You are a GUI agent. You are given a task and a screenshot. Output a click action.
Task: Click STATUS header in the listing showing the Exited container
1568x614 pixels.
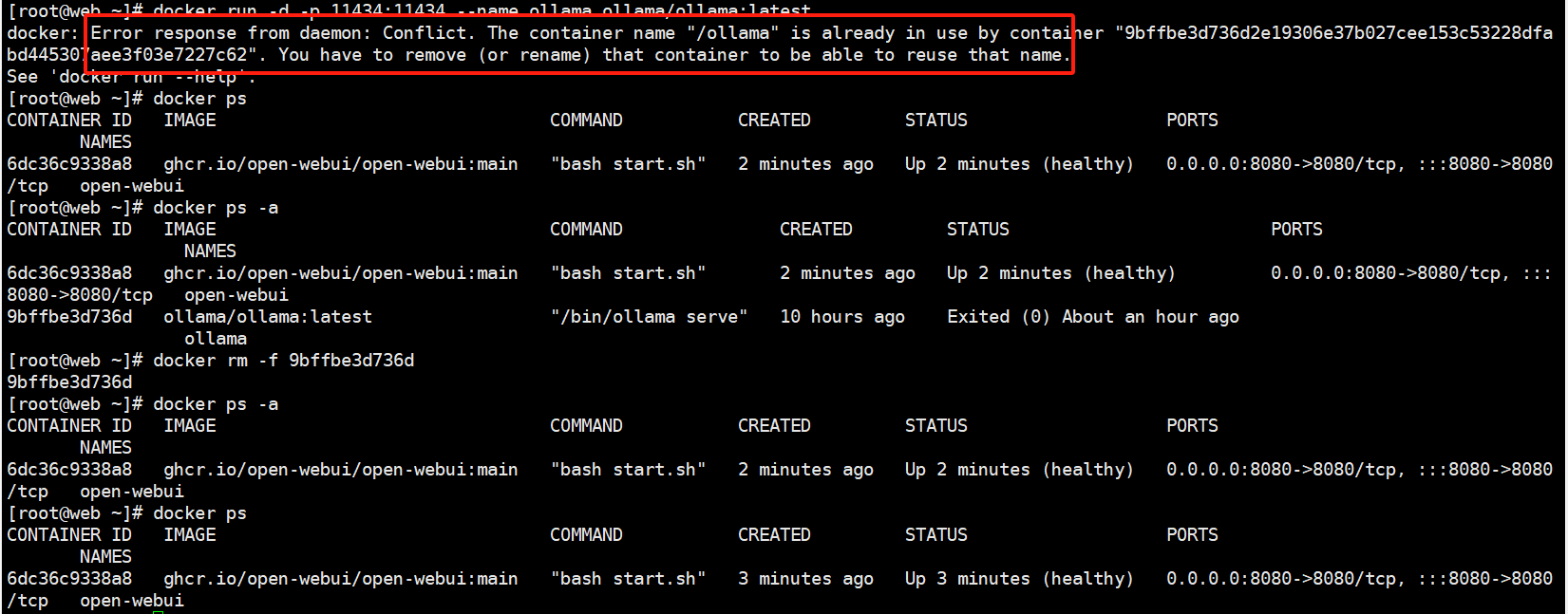click(978, 230)
